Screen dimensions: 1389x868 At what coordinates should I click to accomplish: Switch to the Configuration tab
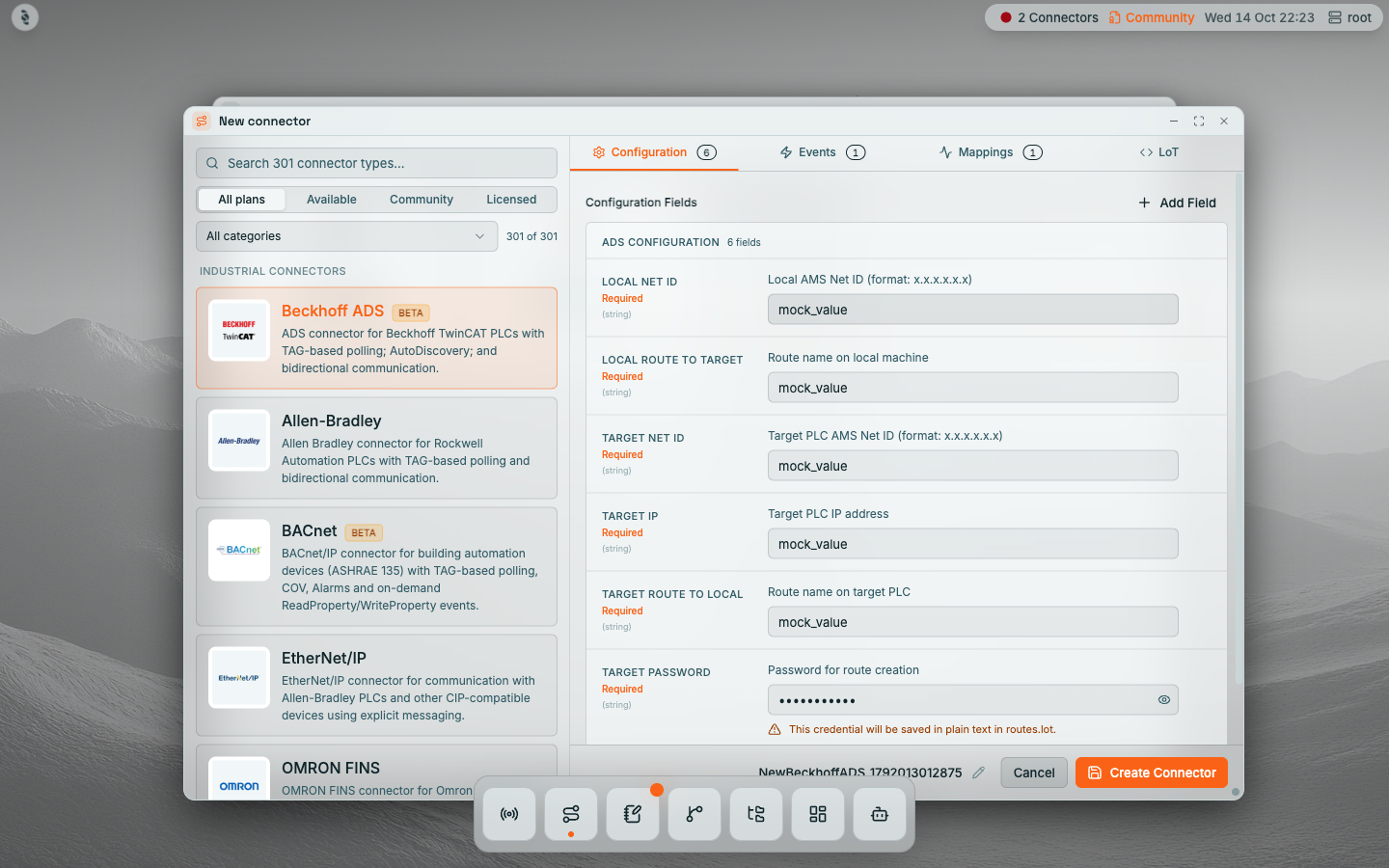(654, 152)
